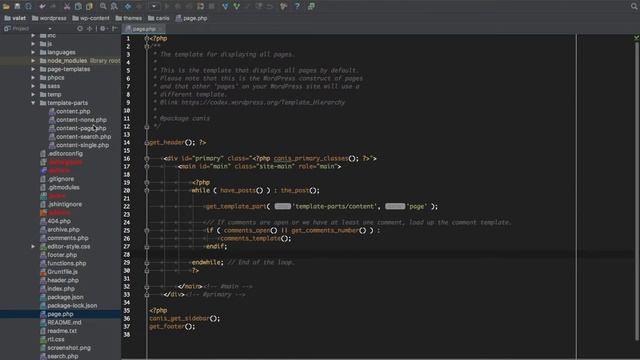Expand the sass folder
The height and width of the screenshot is (360, 640).
pyautogui.click(x=33, y=86)
